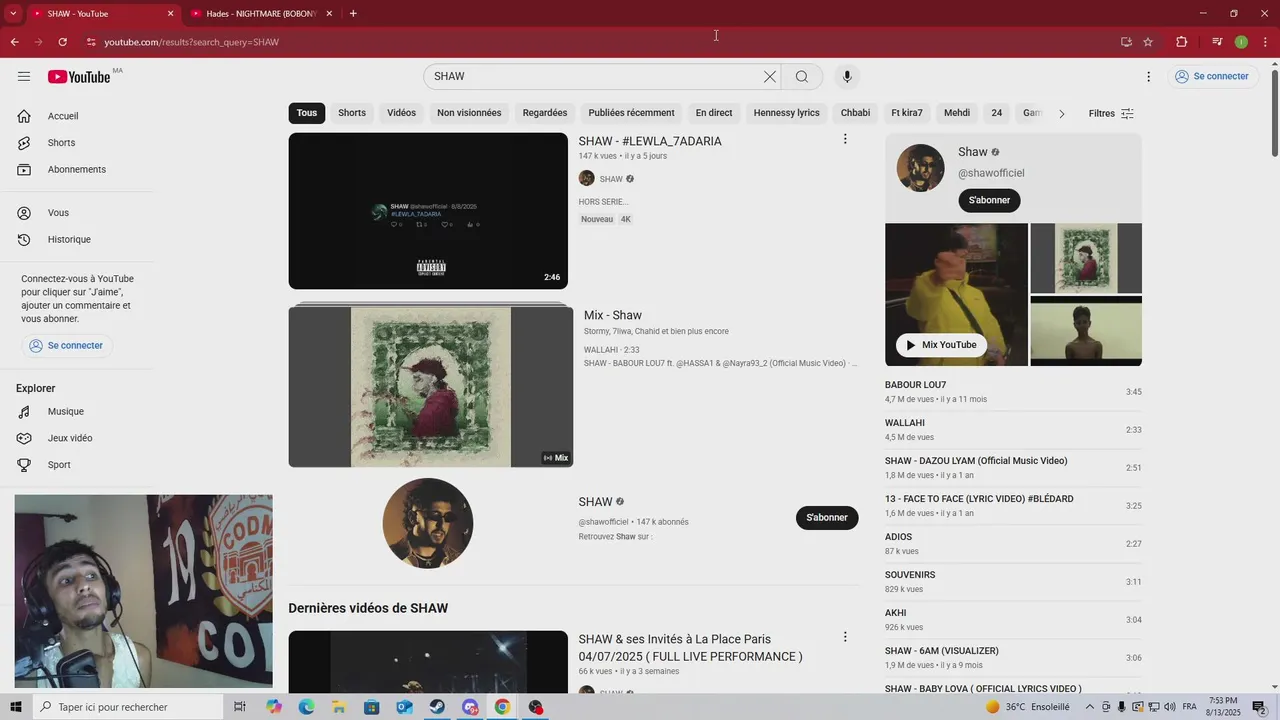Bookmark this page with star icon
Screen dimensions: 1280x720
pyautogui.click(x=1148, y=42)
